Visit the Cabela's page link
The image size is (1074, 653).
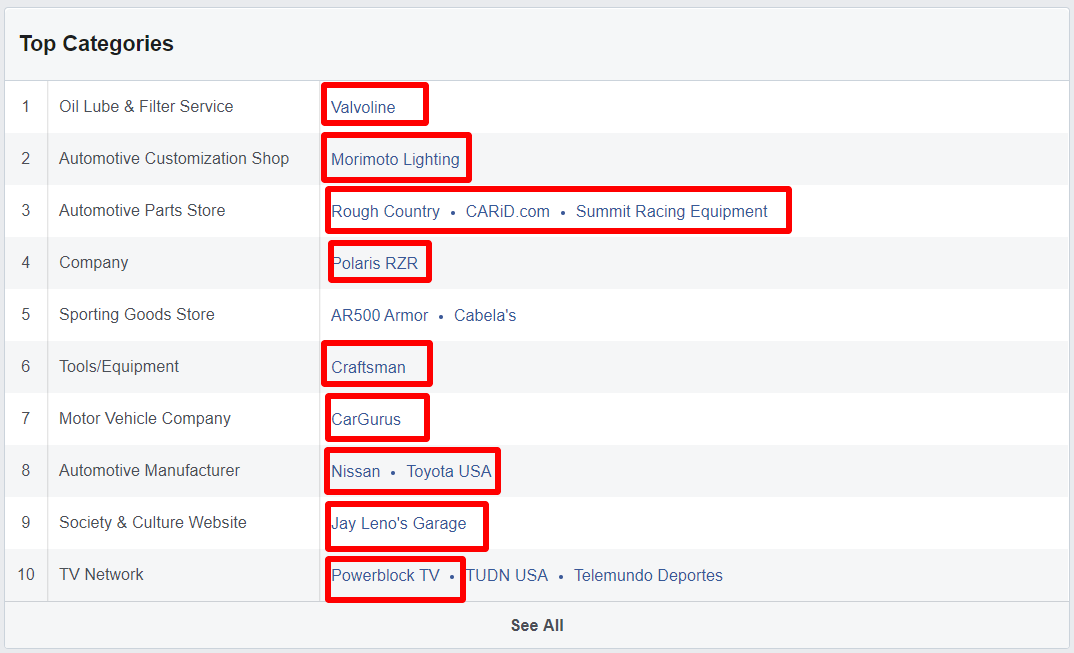(485, 316)
